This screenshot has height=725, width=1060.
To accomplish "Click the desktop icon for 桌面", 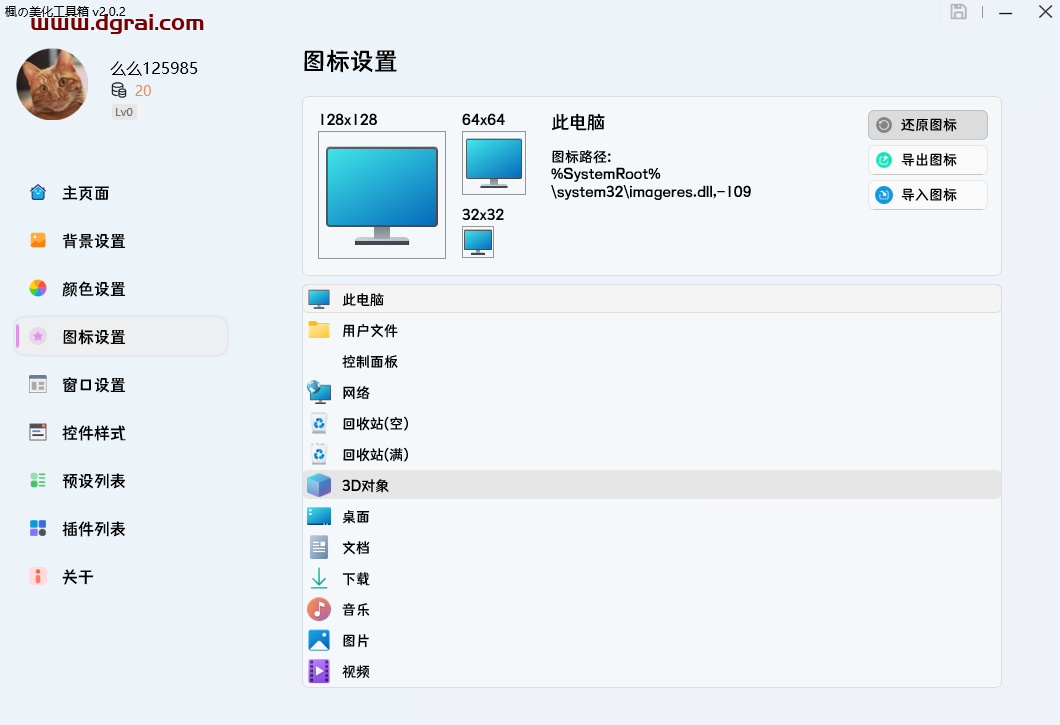I will pyautogui.click(x=319, y=516).
